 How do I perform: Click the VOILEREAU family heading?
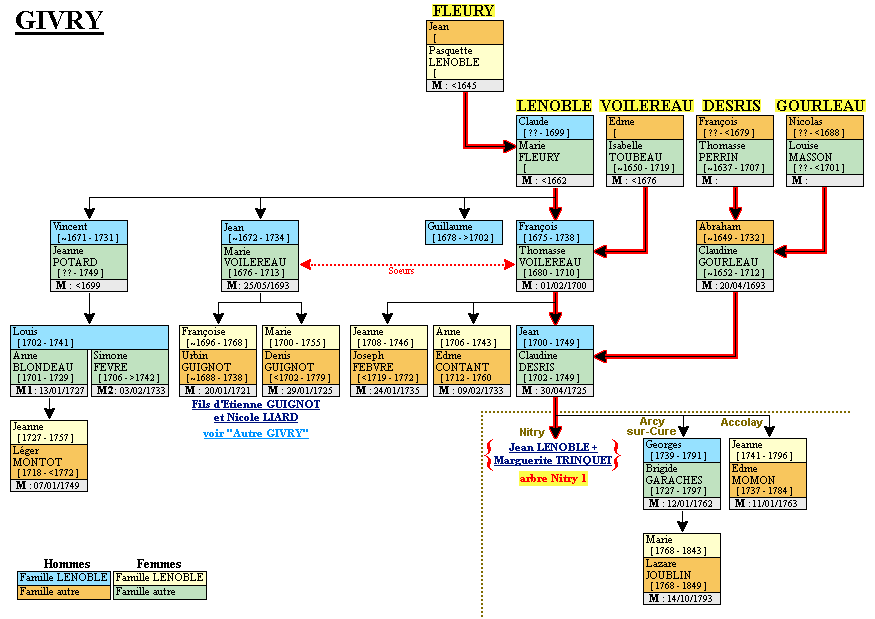646,106
